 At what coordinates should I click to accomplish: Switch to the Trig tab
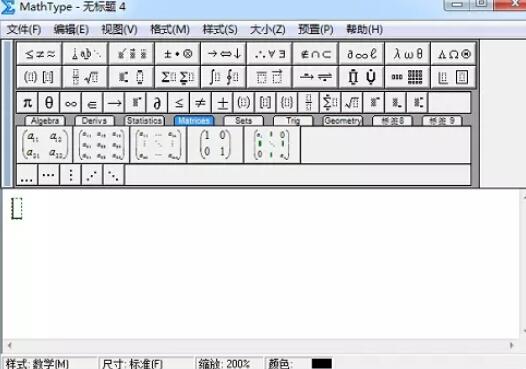[293, 121]
